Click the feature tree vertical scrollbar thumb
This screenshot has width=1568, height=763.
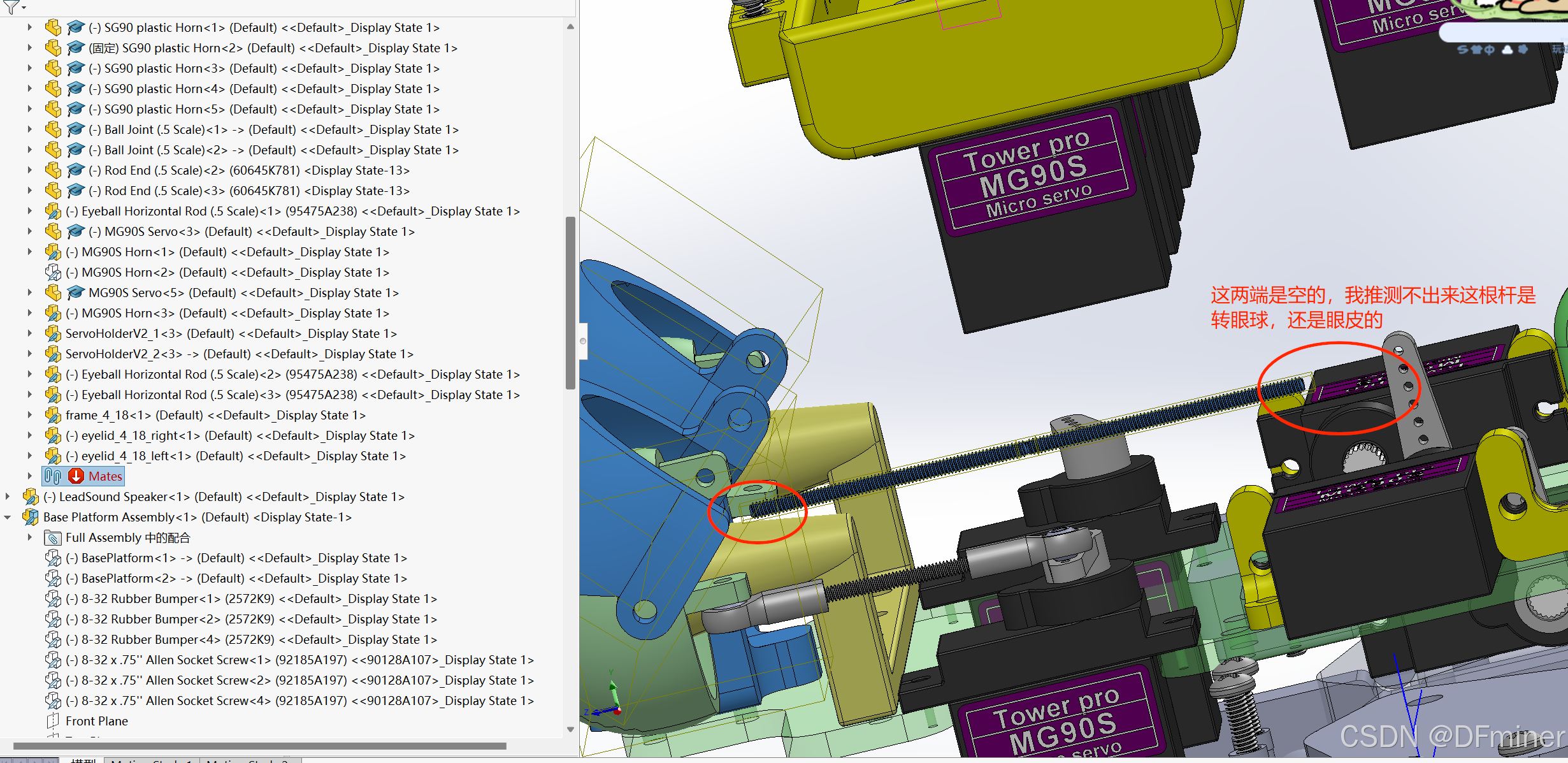[x=570, y=303]
